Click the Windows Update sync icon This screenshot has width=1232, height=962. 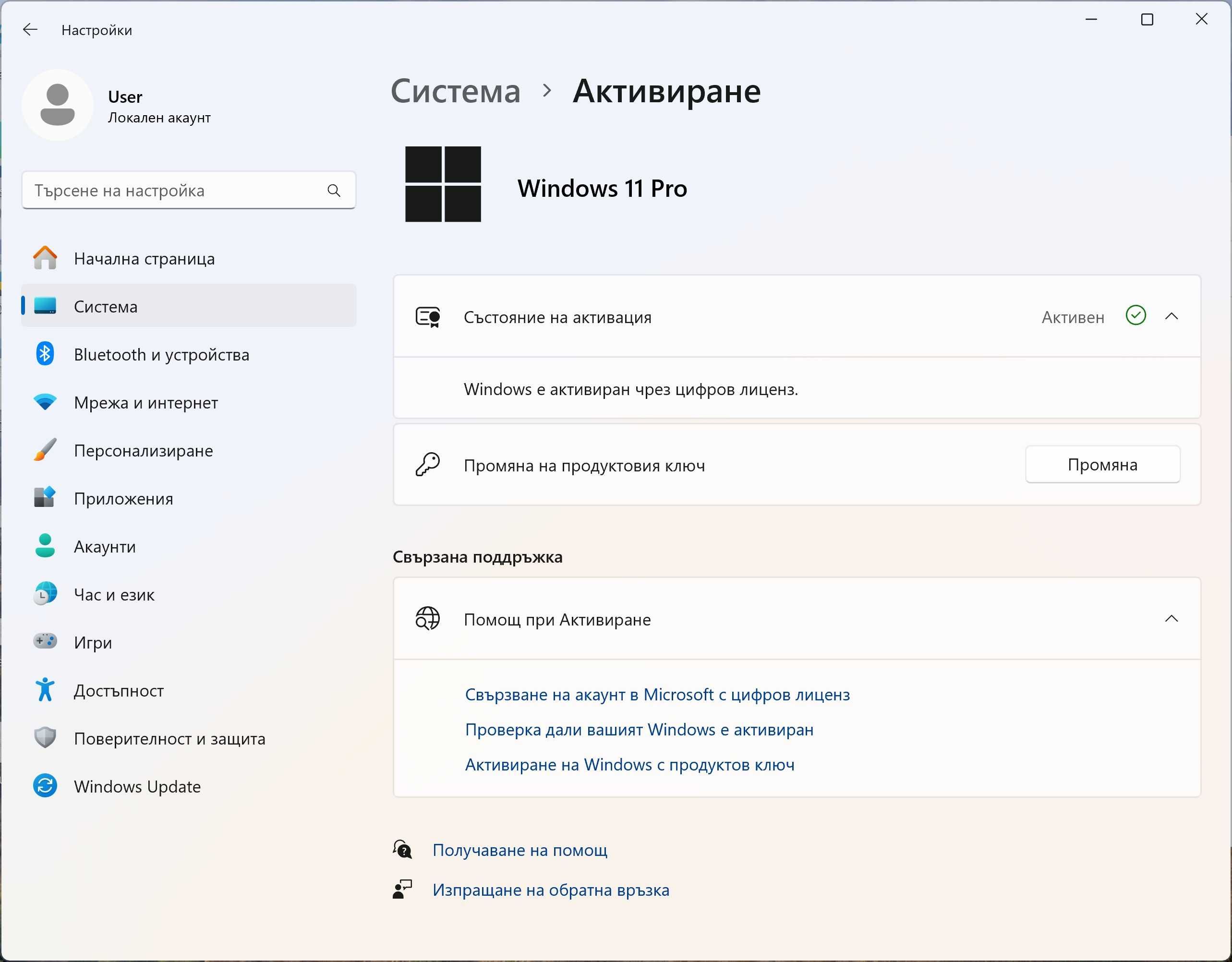45,785
